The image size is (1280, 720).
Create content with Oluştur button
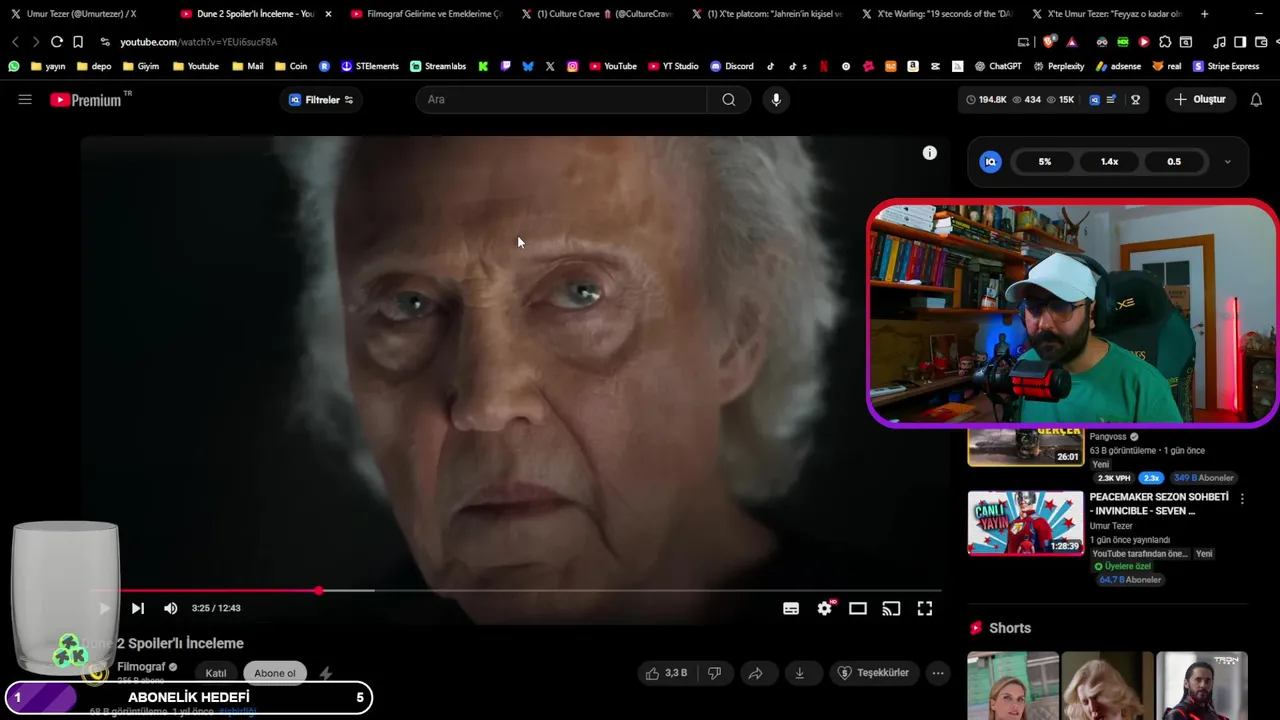pos(1200,99)
